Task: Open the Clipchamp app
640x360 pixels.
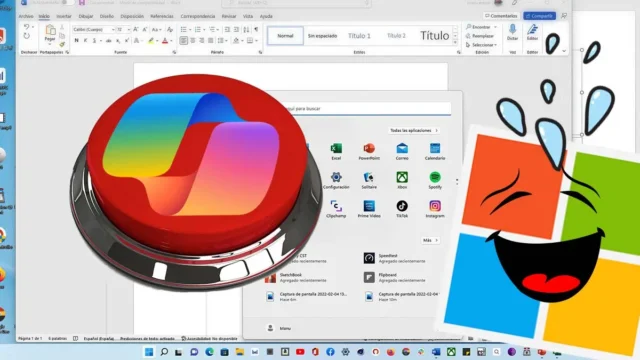Action: click(x=336, y=209)
